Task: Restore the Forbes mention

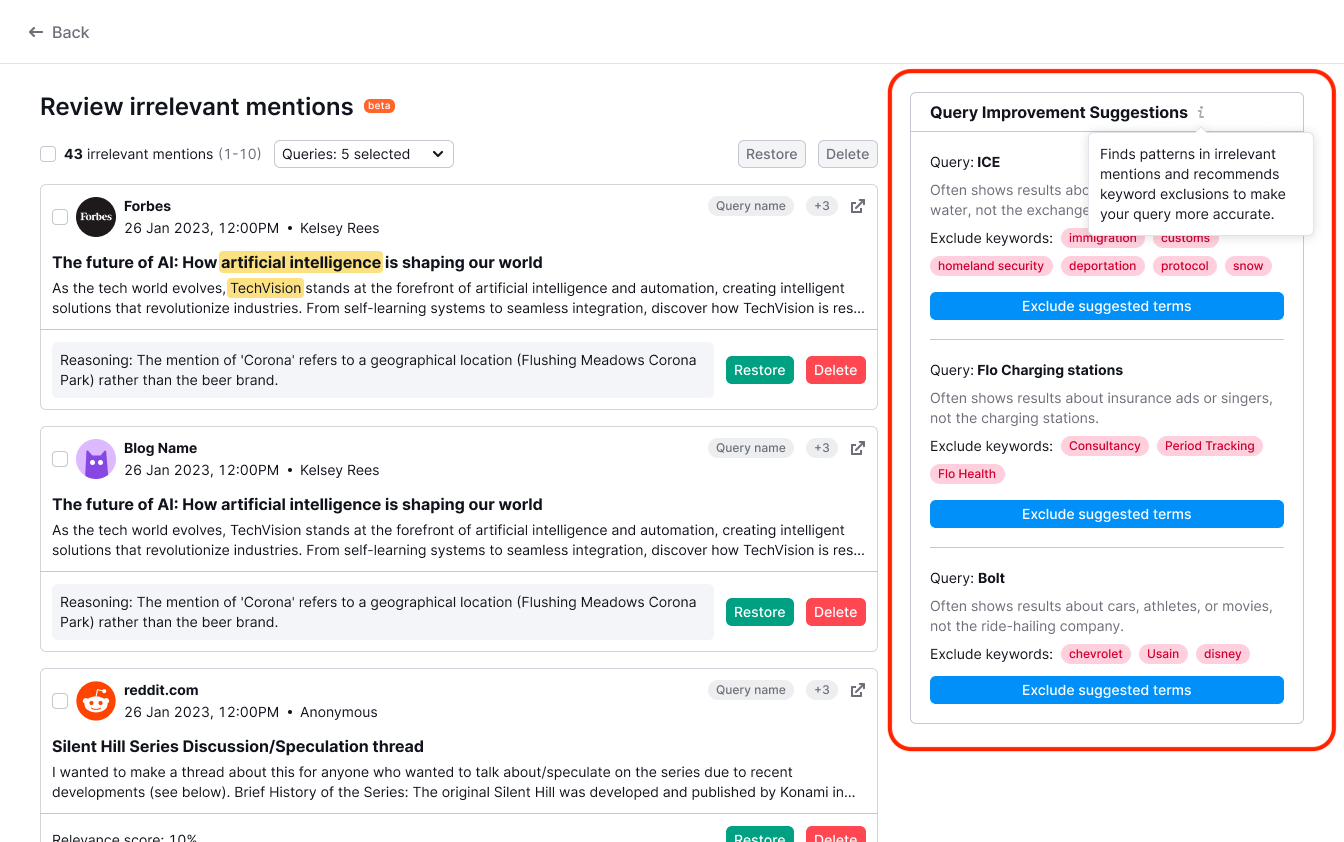Action: pyautogui.click(x=759, y=369)
